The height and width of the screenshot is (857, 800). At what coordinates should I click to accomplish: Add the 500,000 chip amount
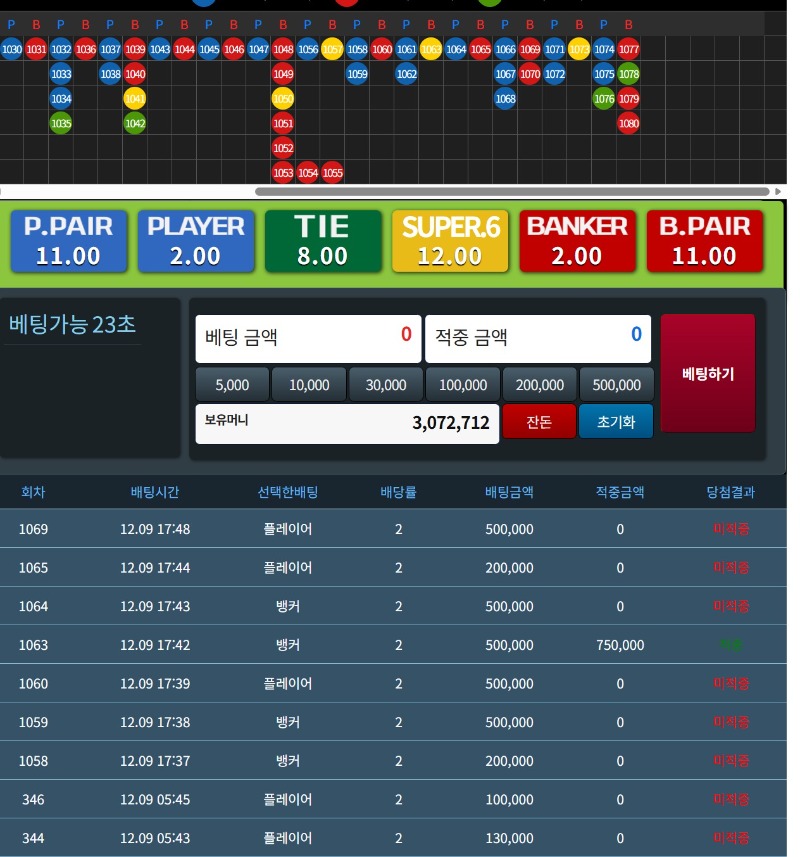coord(616,385)
